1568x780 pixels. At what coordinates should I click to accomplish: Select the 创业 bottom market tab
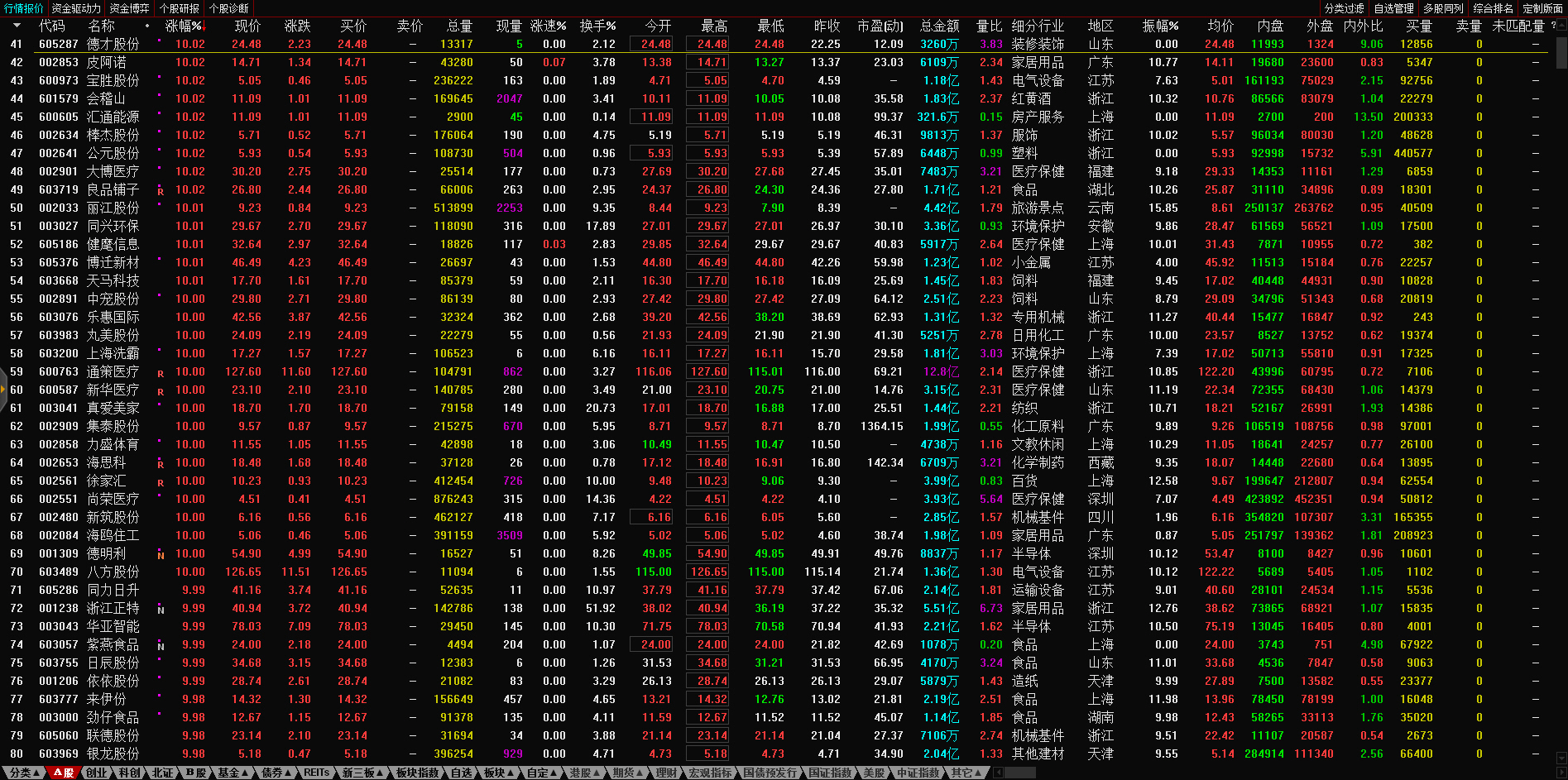click(x=97, y=773)
